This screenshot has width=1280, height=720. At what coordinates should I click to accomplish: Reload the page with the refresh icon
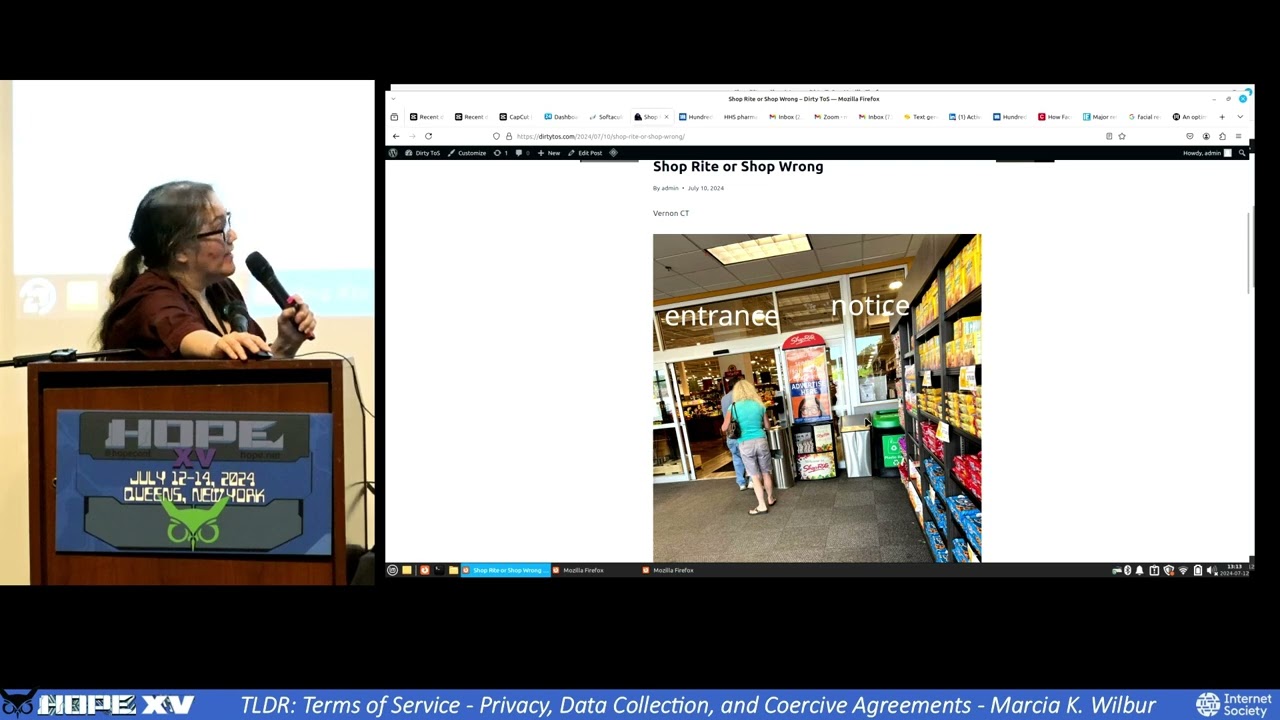428,136
